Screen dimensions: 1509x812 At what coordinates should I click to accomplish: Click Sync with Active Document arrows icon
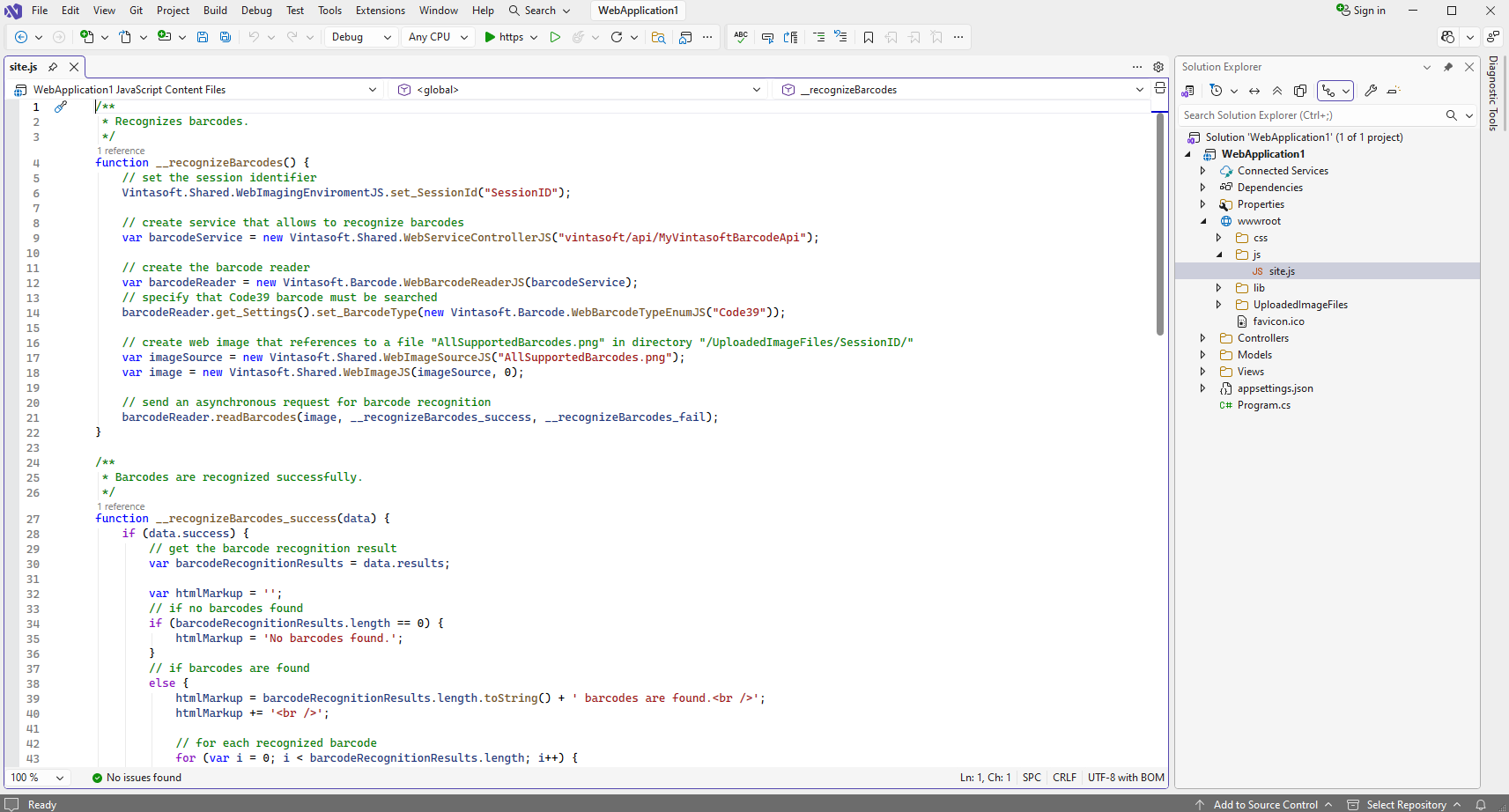pos(1254,91)
